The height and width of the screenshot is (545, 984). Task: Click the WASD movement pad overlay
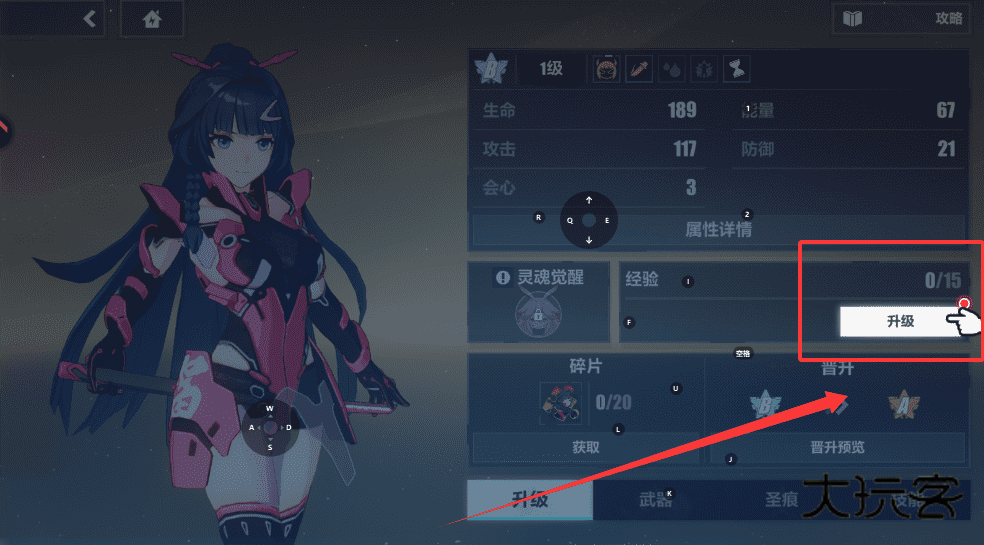point(270,428)
